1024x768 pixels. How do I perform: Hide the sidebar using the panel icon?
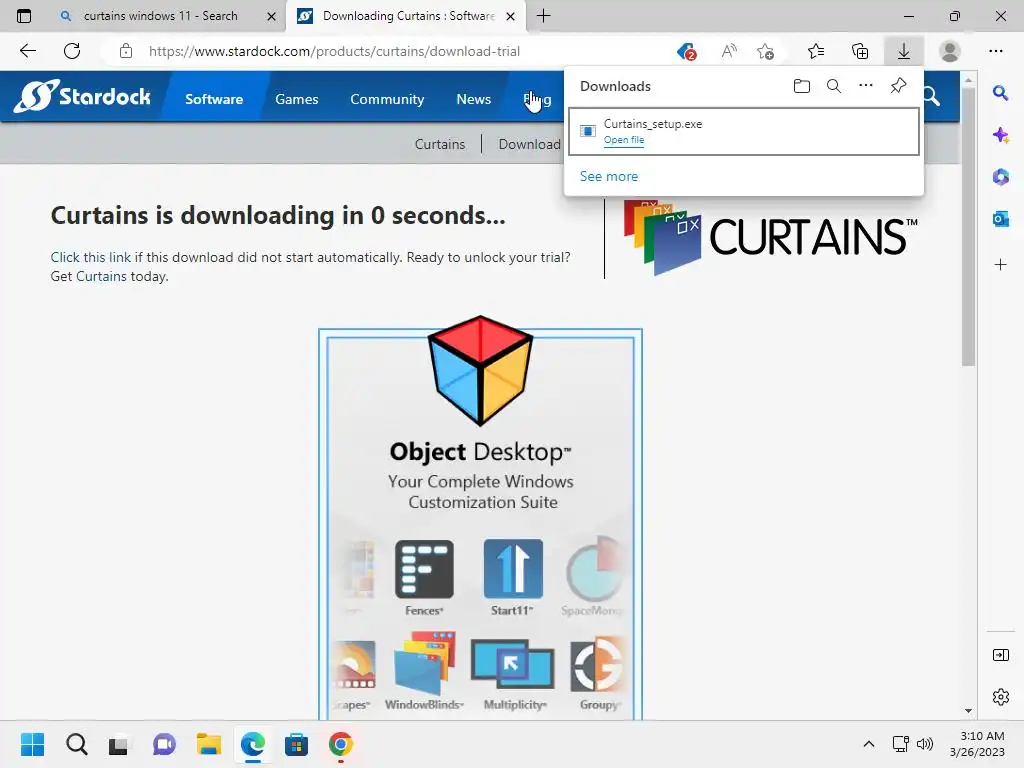coord(1000,655)
